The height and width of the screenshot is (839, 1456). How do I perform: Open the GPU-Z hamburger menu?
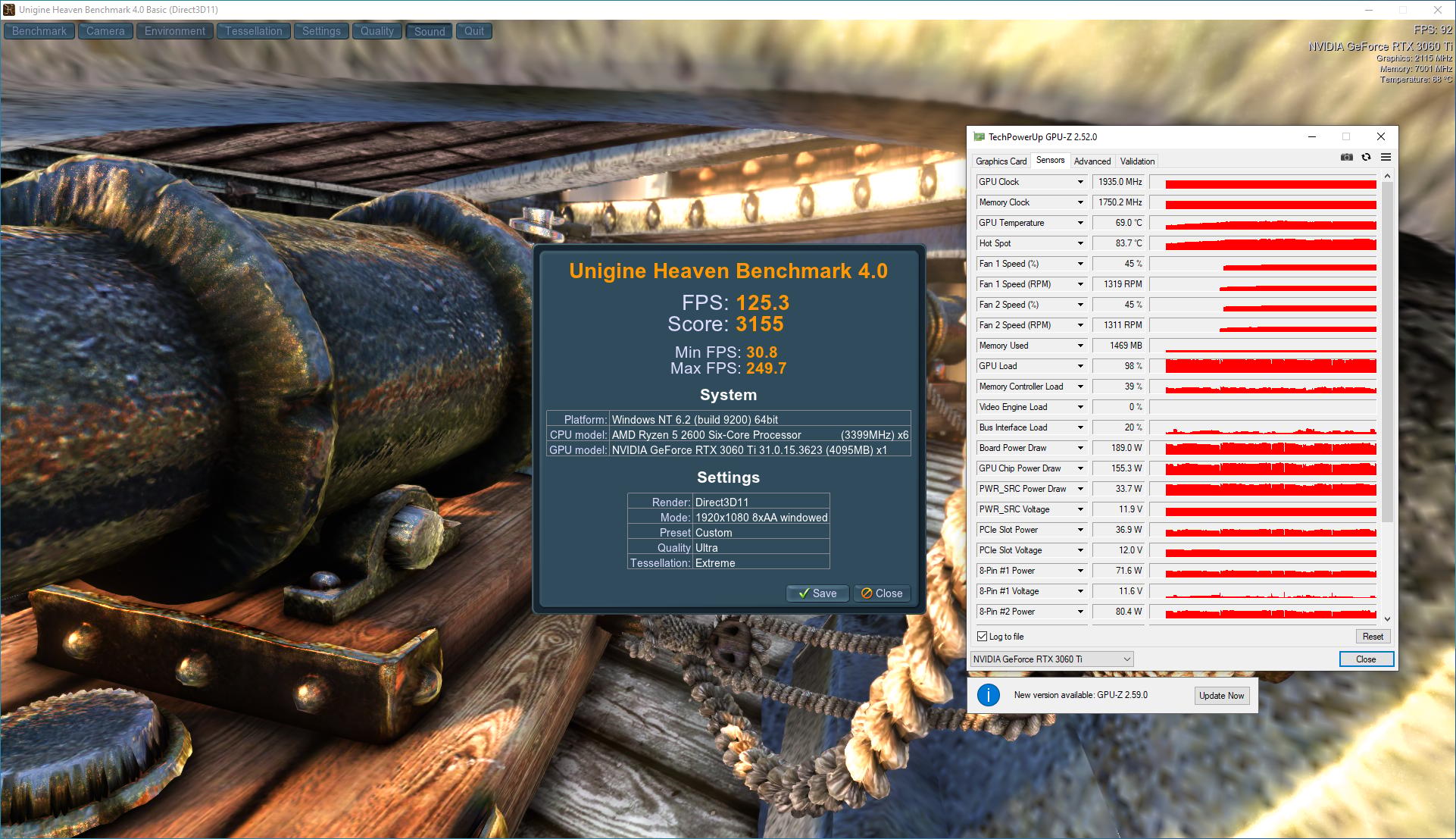point(1386,157)
